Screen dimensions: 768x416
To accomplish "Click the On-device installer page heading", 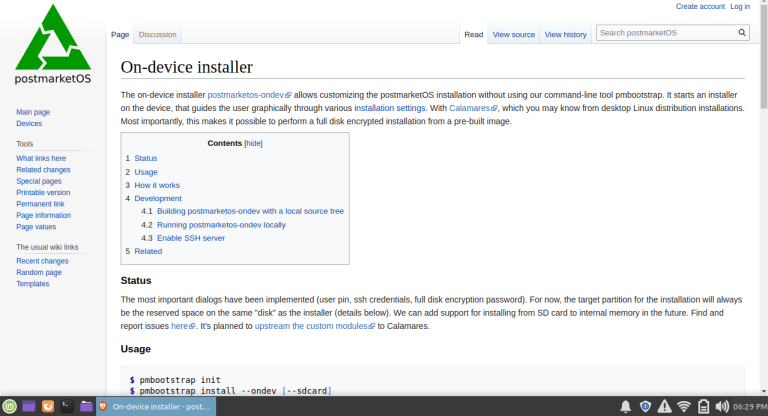I will [187, 67].
